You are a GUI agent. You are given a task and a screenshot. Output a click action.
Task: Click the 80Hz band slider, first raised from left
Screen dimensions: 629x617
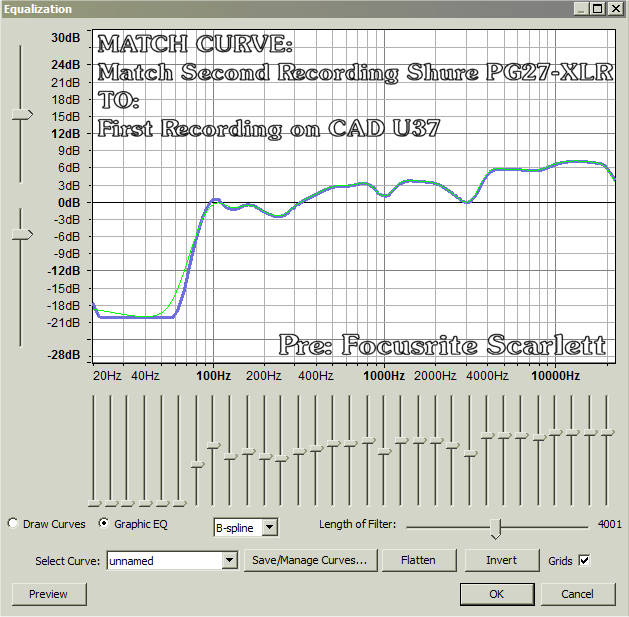[197, 464]
